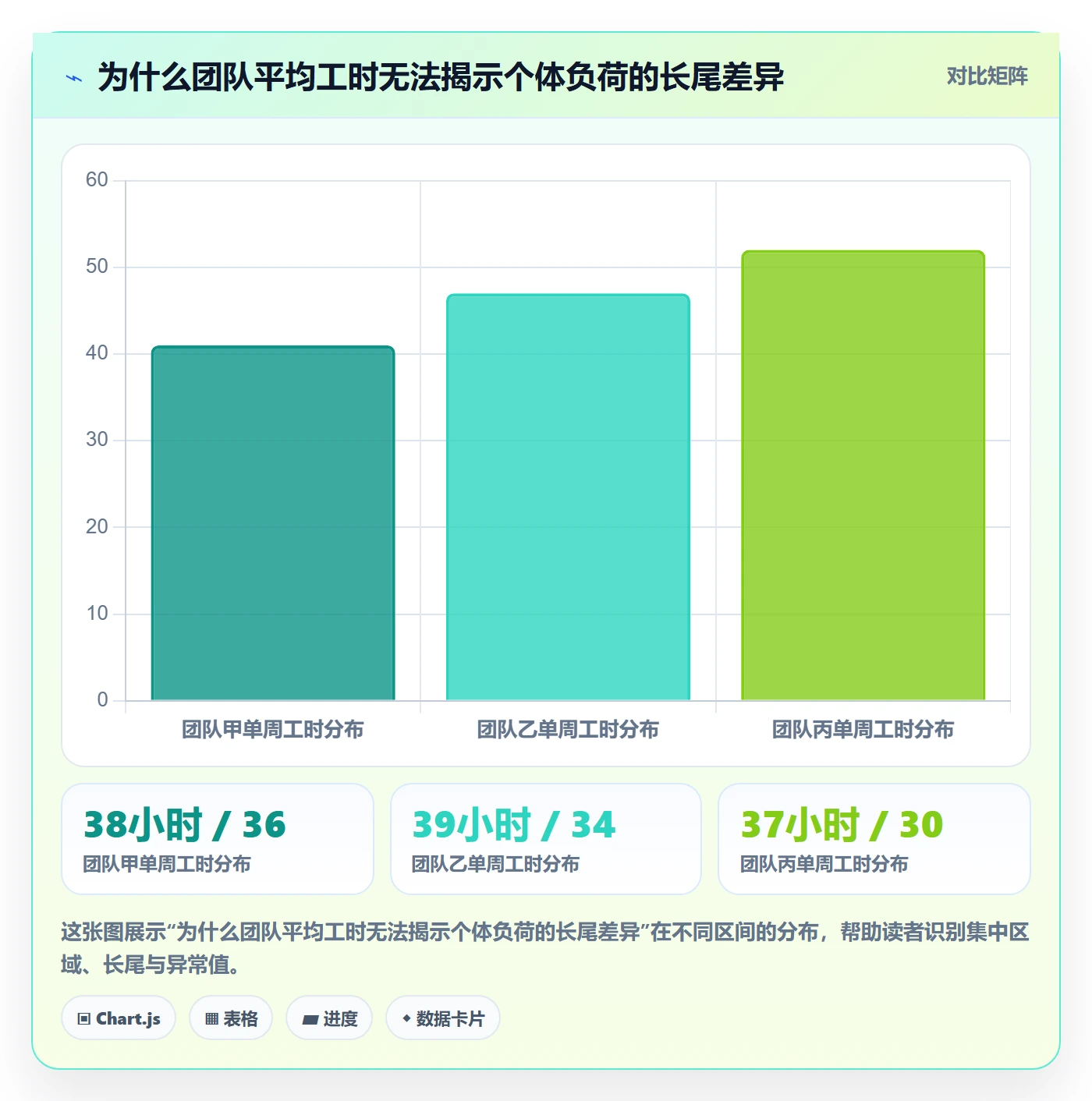
Task: Click 团队甲单周工时分布 caption under 38小时 card
Action: click(x=167, y=864)
